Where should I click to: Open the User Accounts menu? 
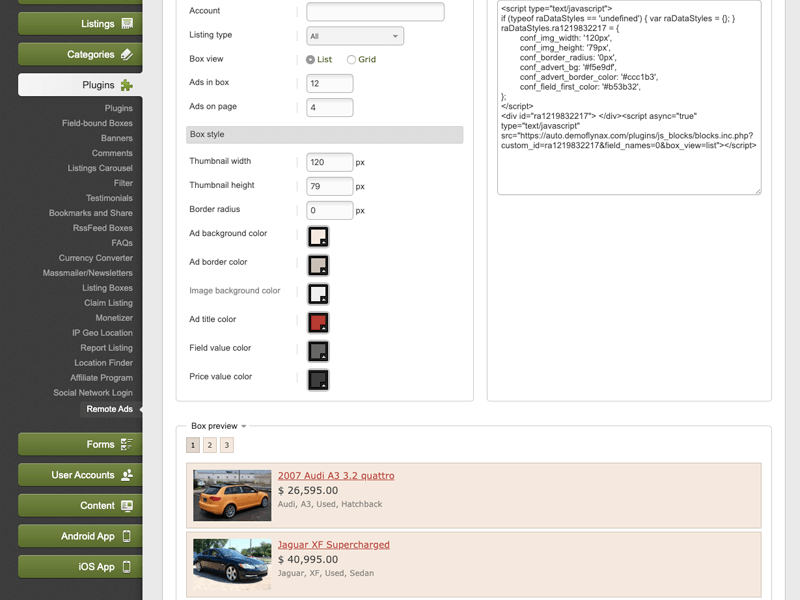pyautogui.click(x=80, y=475)
